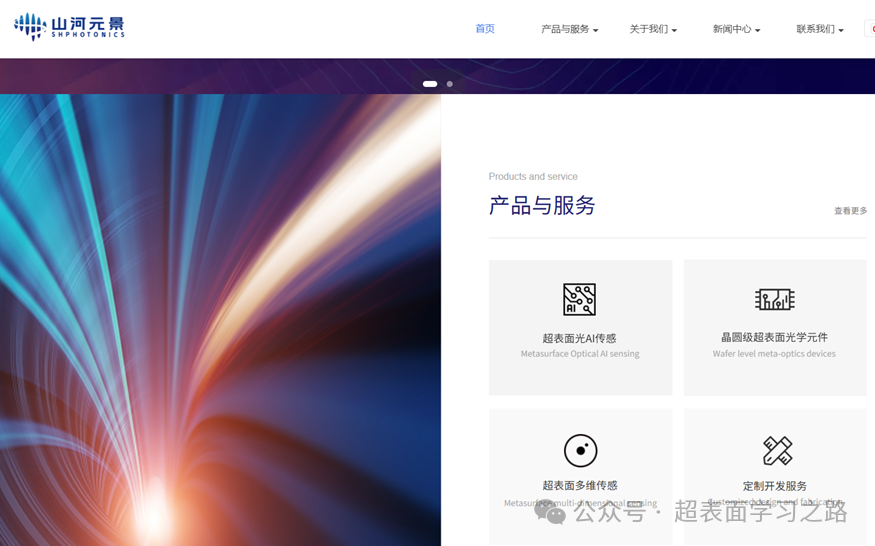Open the 定制开发服务 title link
This screenshot has height=546, width=875.
click(x=775, y=486)
